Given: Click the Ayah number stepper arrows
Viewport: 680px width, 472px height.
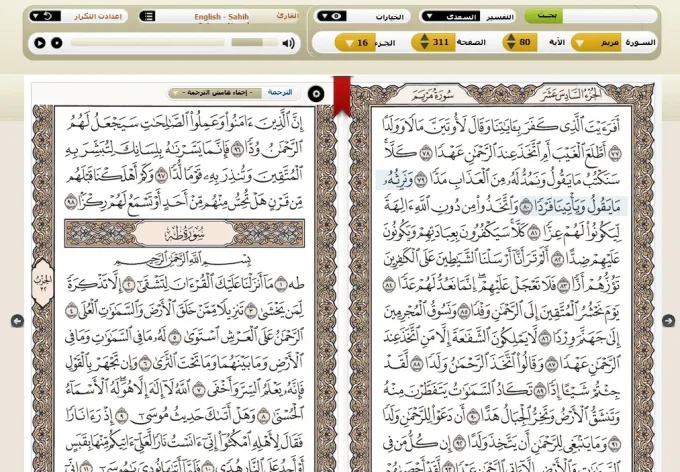Looking at the screenshot, I should click(510, 42).
